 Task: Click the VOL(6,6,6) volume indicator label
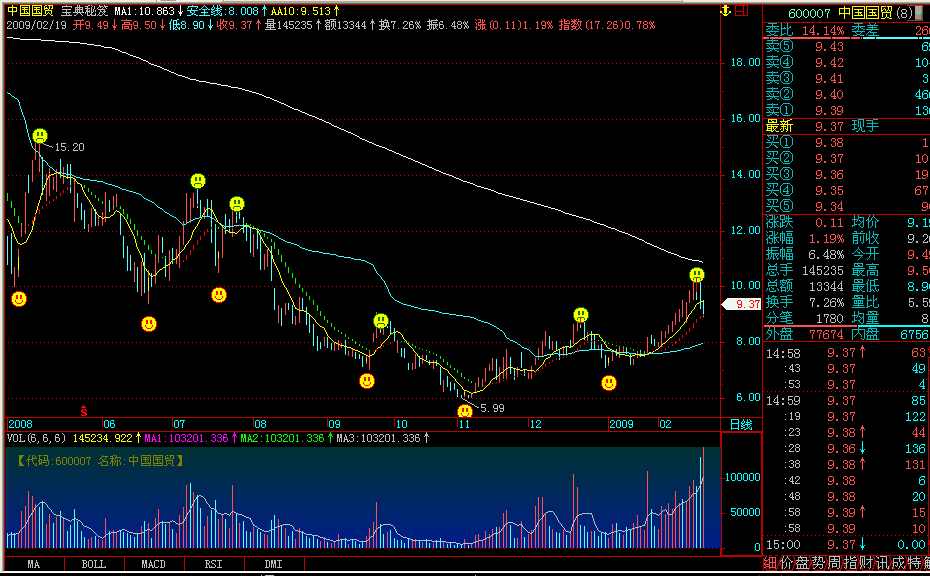click(36, 438)
